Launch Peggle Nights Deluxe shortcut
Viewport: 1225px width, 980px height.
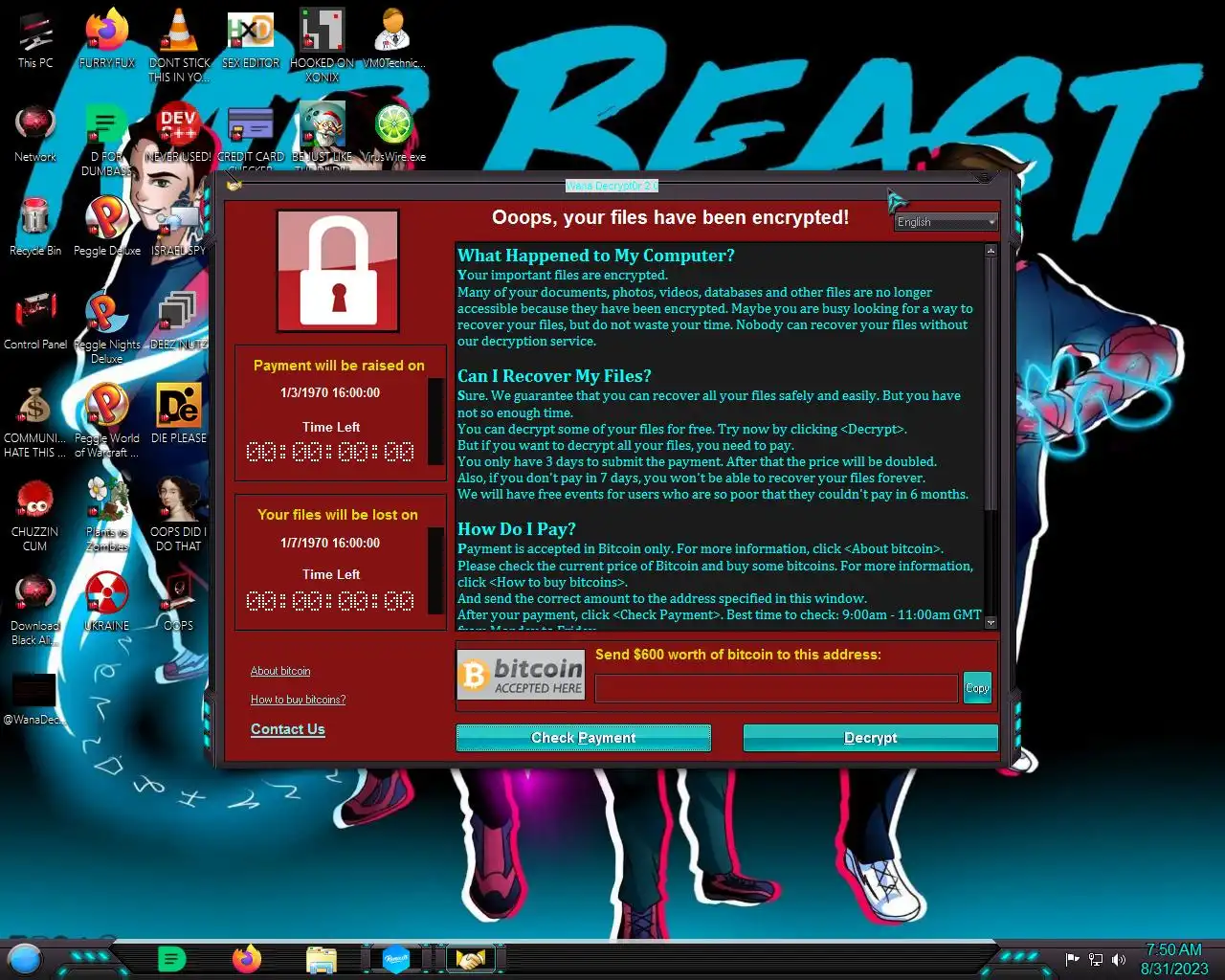pos(106,325)
